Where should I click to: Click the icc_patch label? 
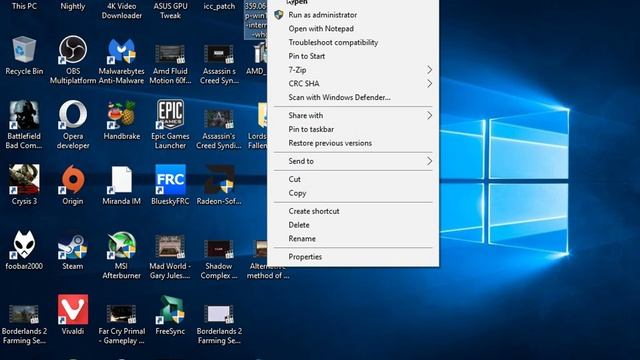coord(219,6)
